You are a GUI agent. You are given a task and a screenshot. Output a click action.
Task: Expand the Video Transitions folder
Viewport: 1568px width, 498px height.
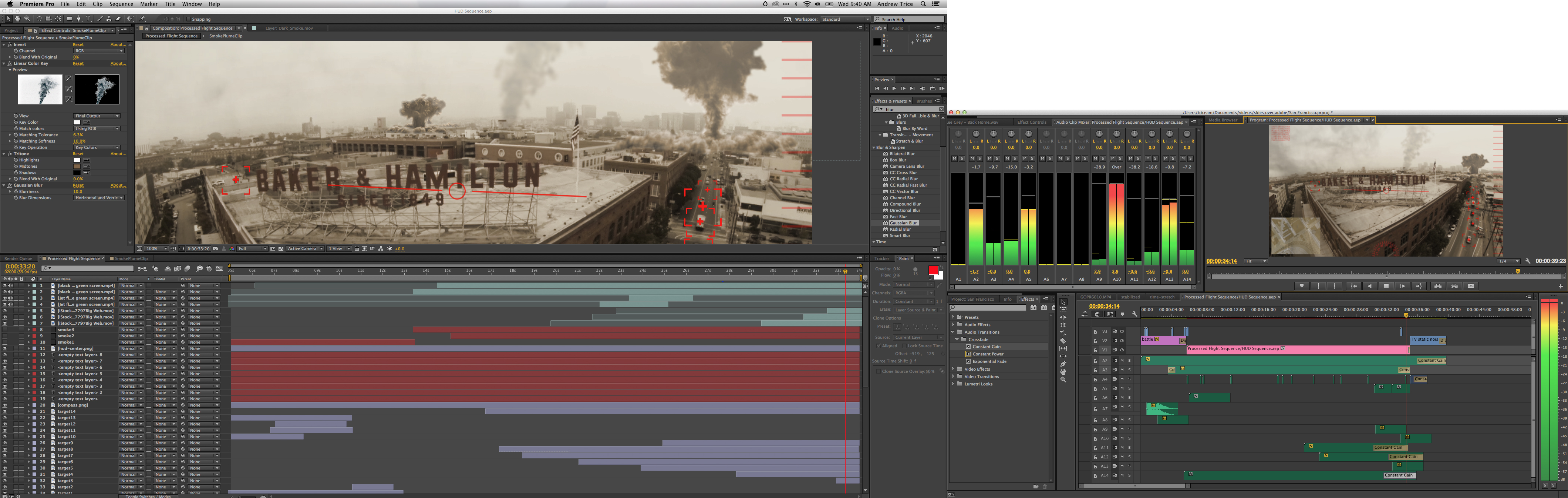pos(953,377)
